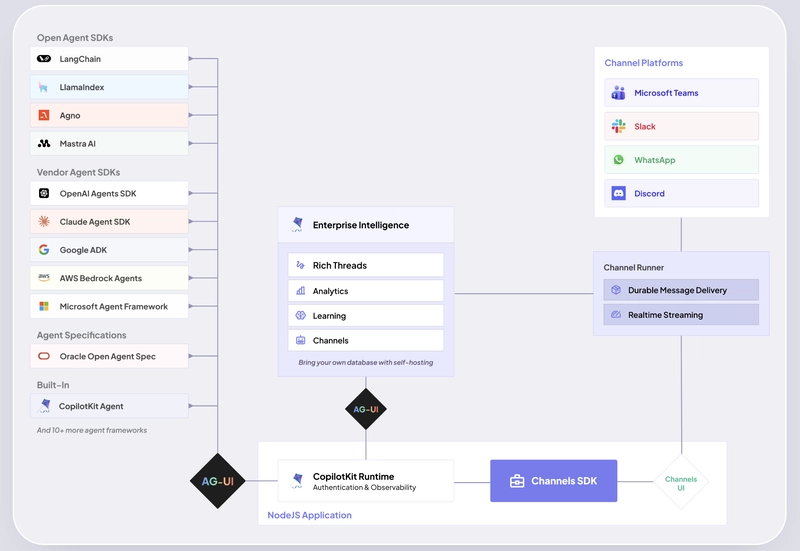This screenshot has width=800, height=551.
Task: Select the LlamaIndex label
Action: click(82, 87)
